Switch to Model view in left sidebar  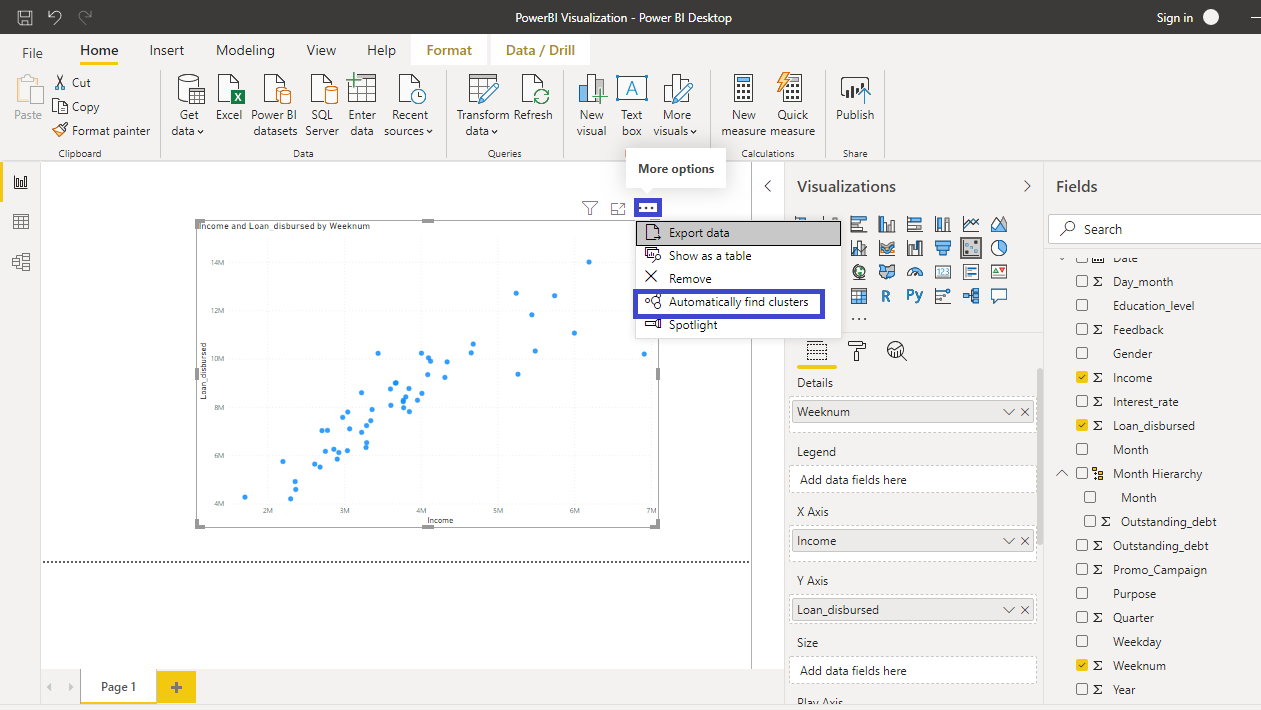coord(20,262)
